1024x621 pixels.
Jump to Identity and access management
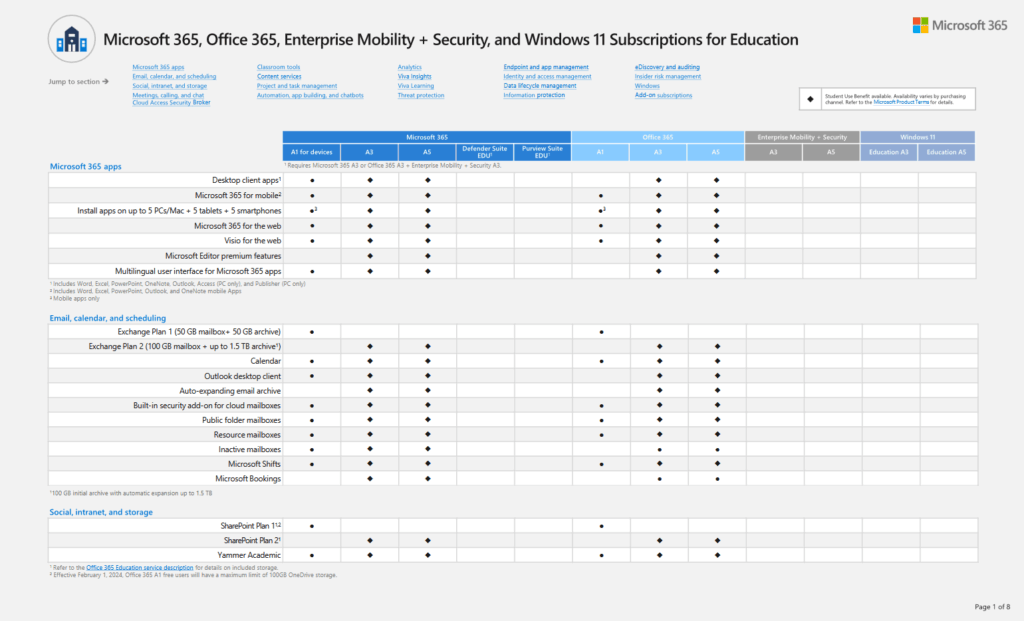[x=547, y=76]
